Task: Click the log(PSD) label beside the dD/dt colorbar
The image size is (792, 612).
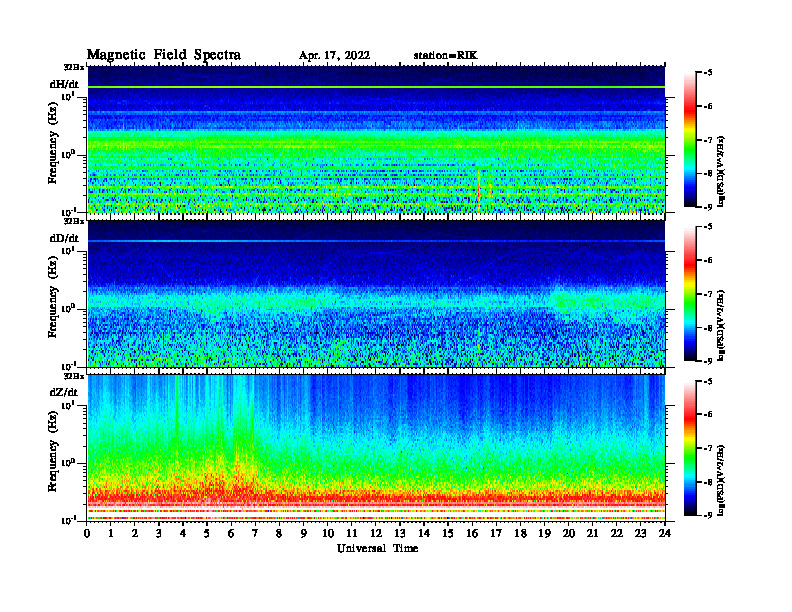Action: 721,325
